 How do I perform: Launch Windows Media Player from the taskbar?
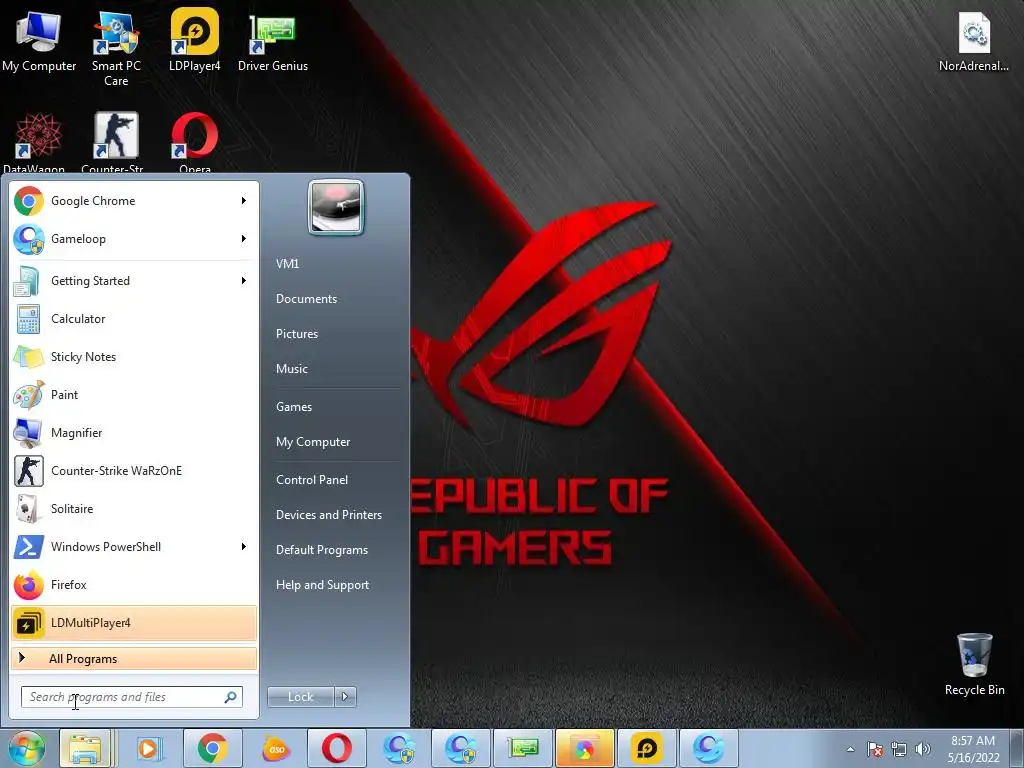click(x=150, y=748)
